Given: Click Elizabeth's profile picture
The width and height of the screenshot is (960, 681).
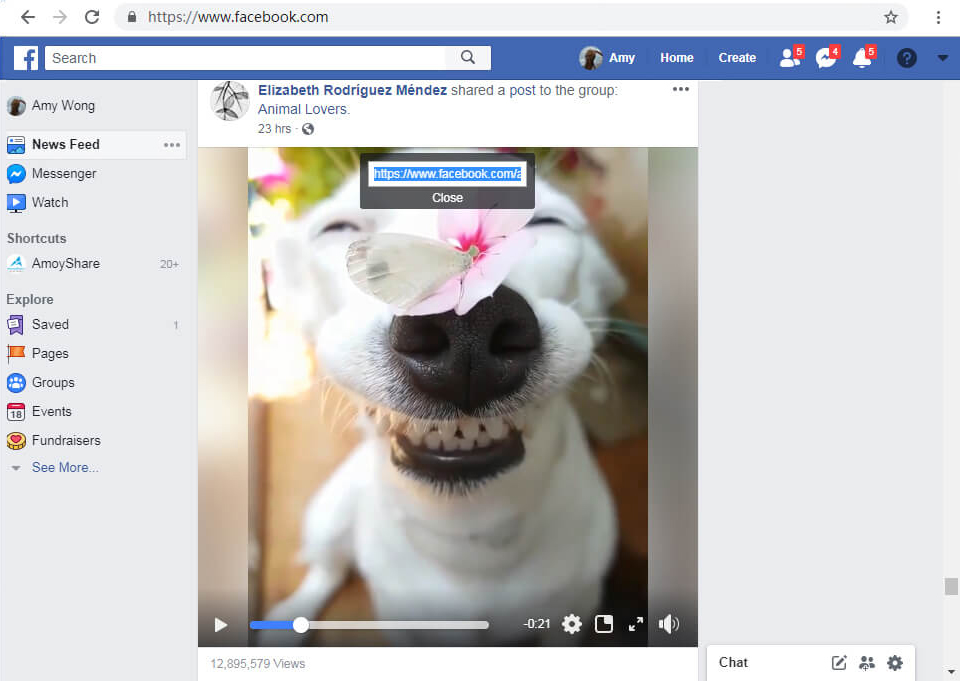Looking at the screenshot, I should (x=230, y=101).
